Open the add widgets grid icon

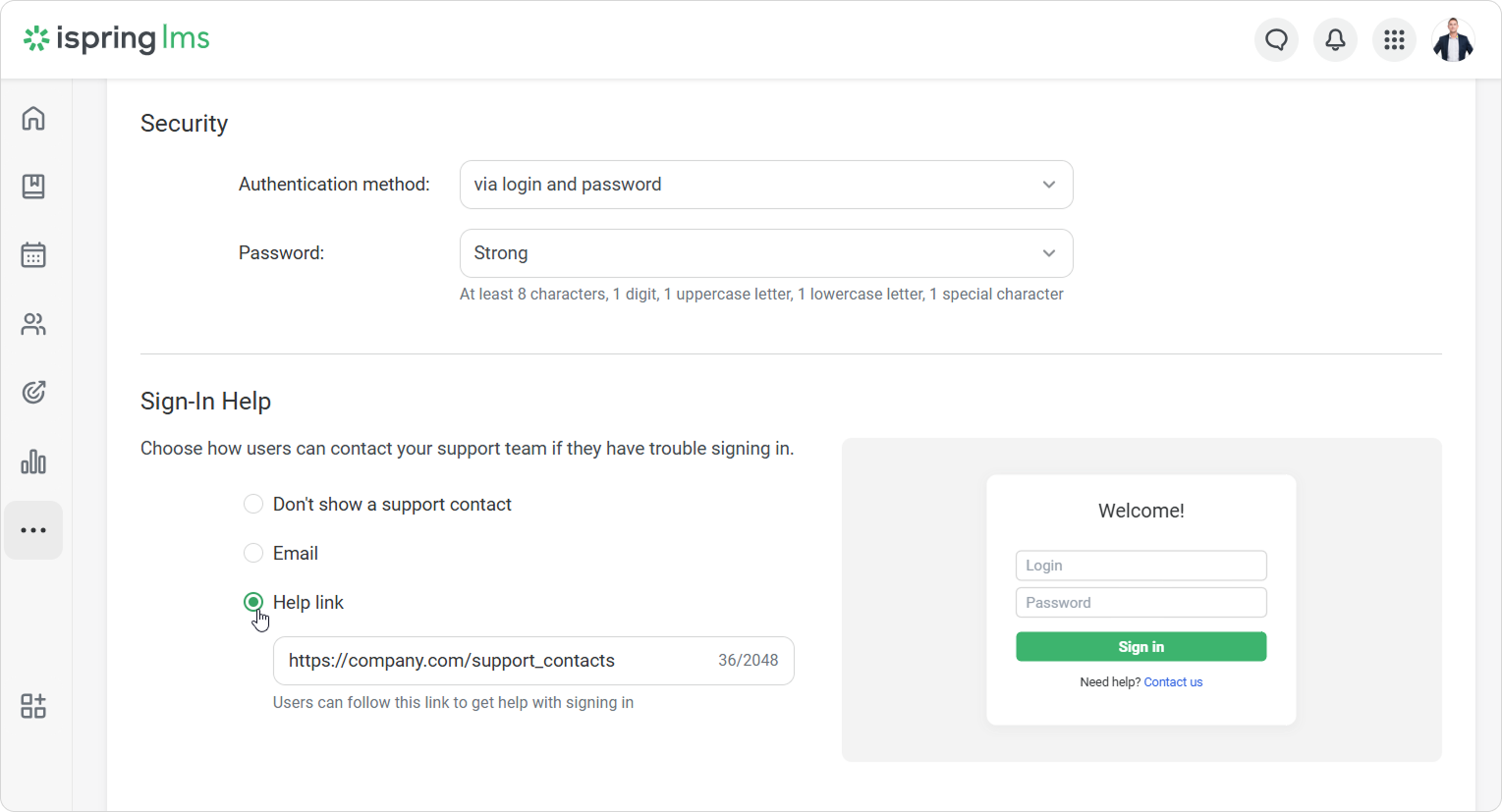pyautogui.click(x=33, y=706)
